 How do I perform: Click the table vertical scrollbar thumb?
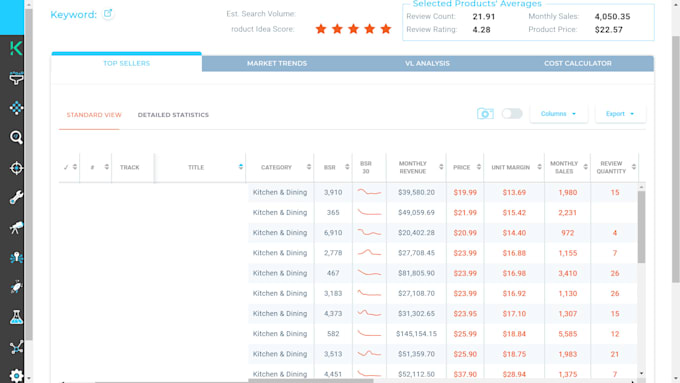641,227
